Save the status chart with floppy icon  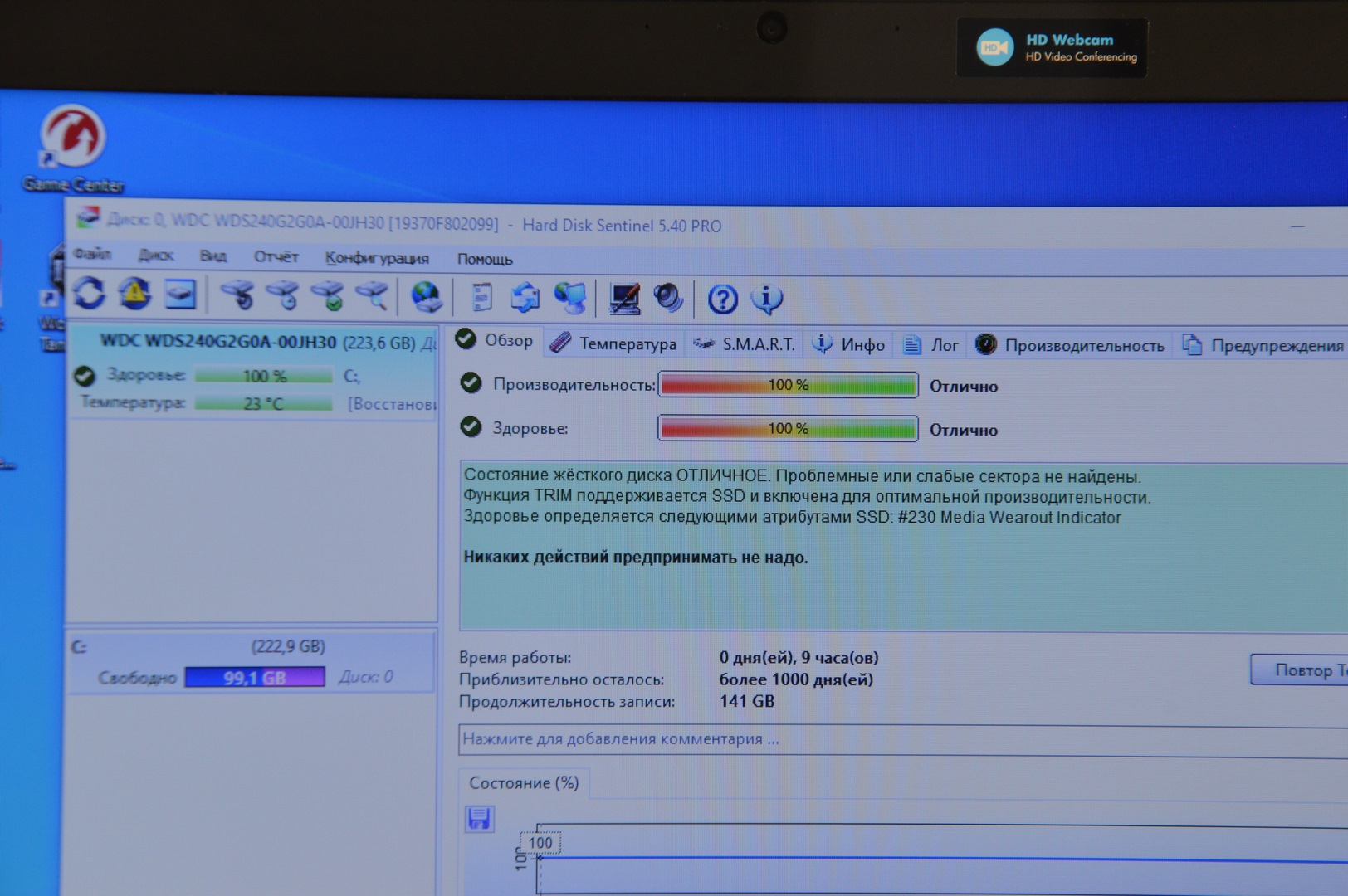point(479,819)
